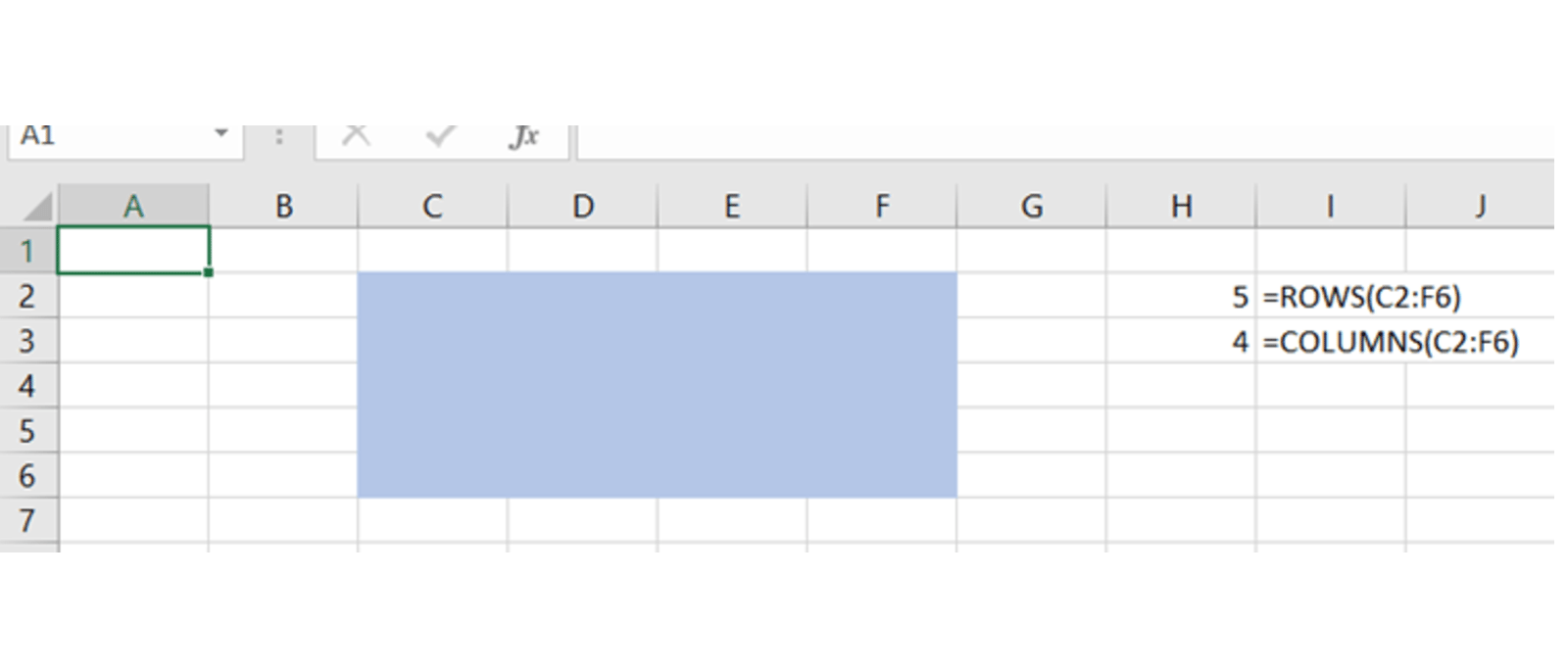
Task: Click the blue shaded range block
Action: coord(657,385)
